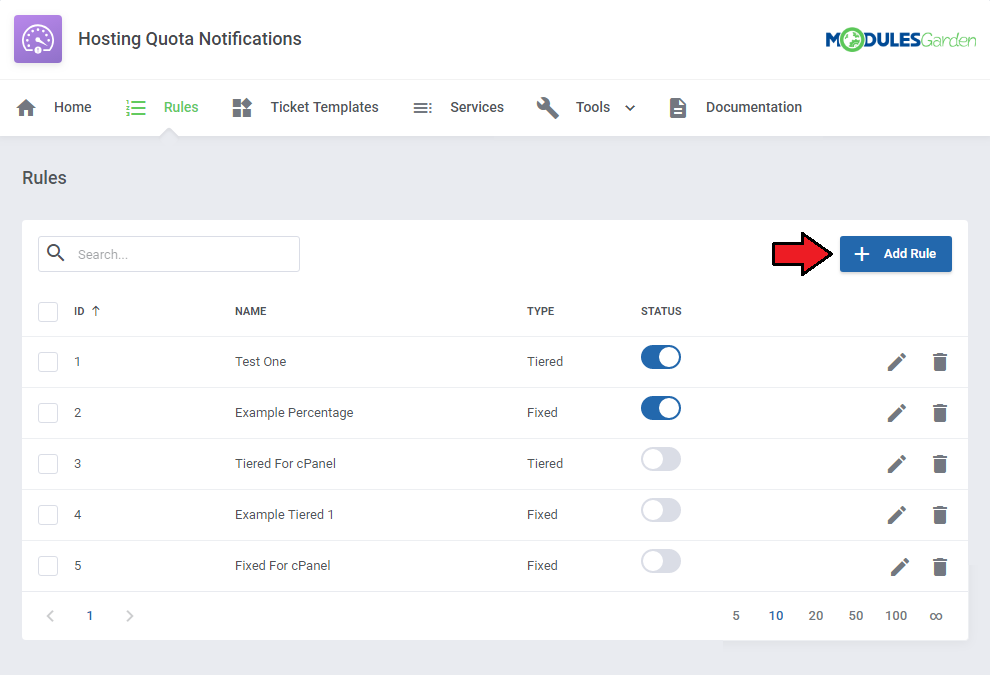Tick the select-all checkbox in header
990x675 pixels.
[x=48, y=311]
